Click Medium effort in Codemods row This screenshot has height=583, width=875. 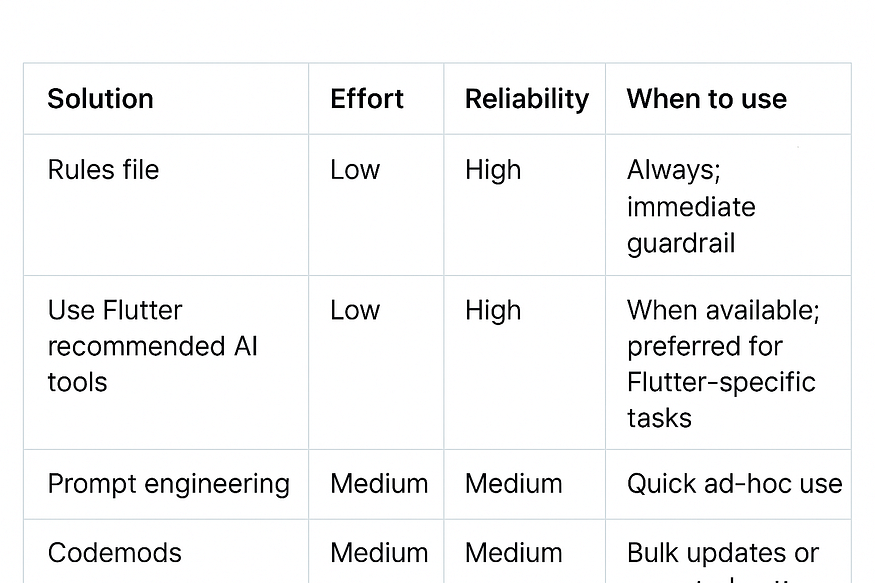coord(379,553)
